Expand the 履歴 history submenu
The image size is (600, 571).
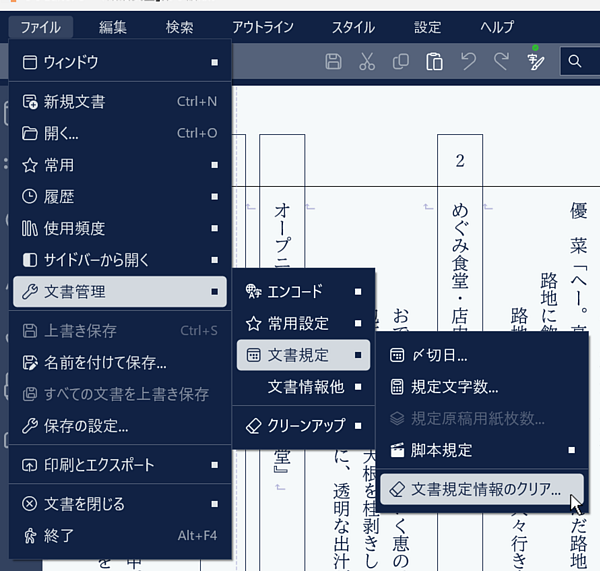coord(120,197)
